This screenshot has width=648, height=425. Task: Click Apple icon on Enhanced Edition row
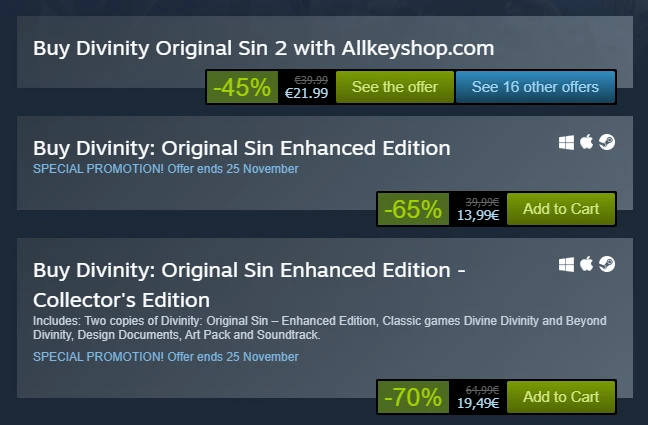[587, 143]
